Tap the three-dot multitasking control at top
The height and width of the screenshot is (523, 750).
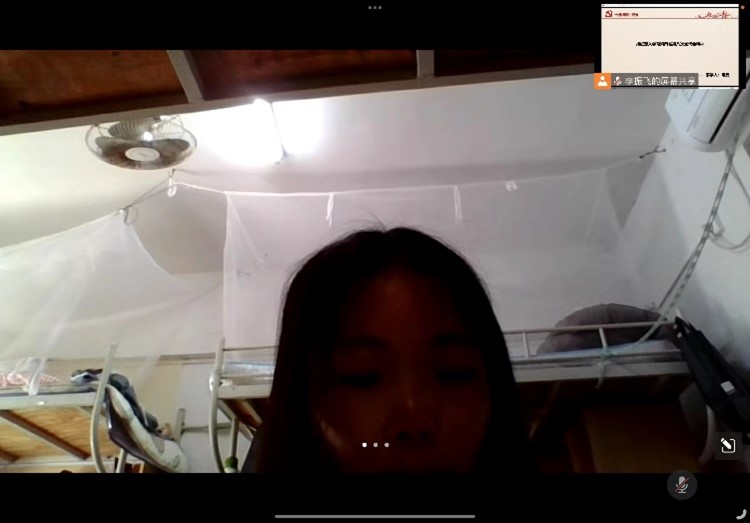tap(375, 7)
